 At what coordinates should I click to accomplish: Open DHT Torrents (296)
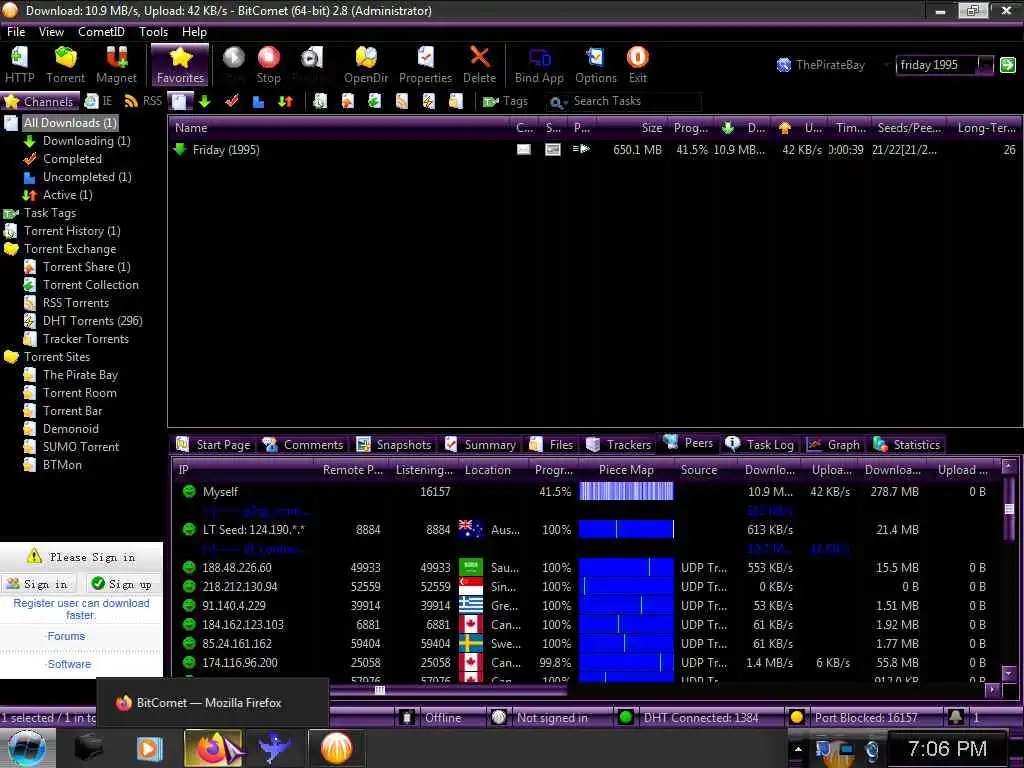[x=92, y=321]
